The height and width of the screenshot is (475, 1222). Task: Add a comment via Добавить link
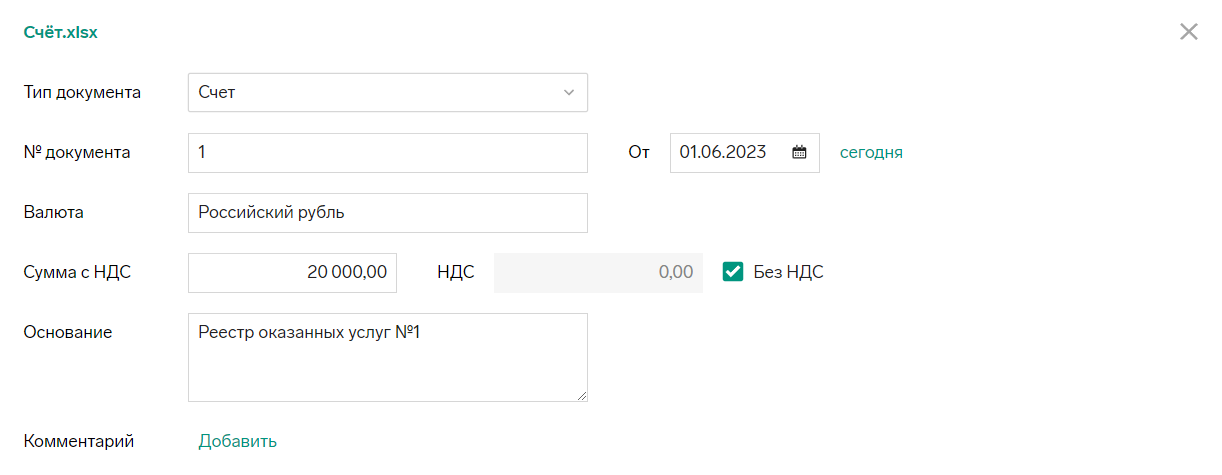[x=237, y=441]
